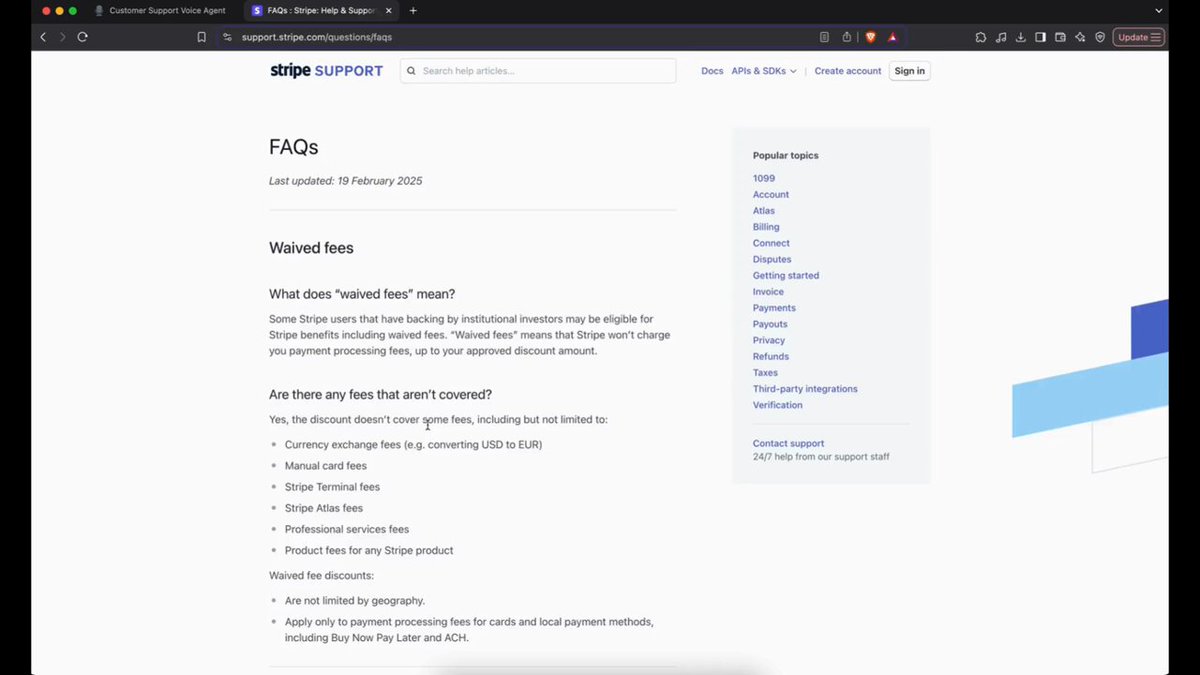The height and width of the screenshot is (675, 1200).
Task: Click the Stripe Support logo
Action: 326,71
